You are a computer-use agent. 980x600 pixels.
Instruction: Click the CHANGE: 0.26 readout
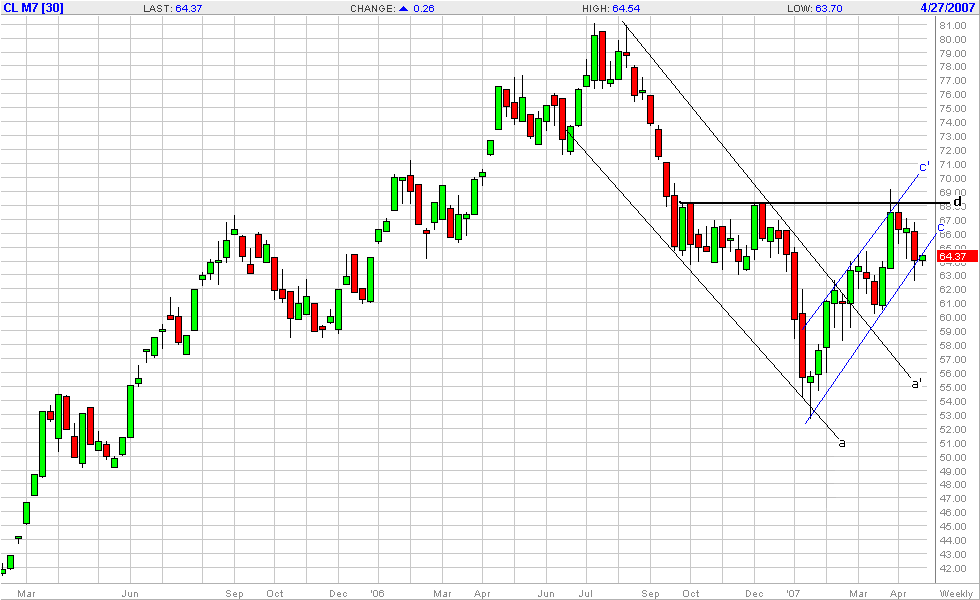[x=392, y=9]
